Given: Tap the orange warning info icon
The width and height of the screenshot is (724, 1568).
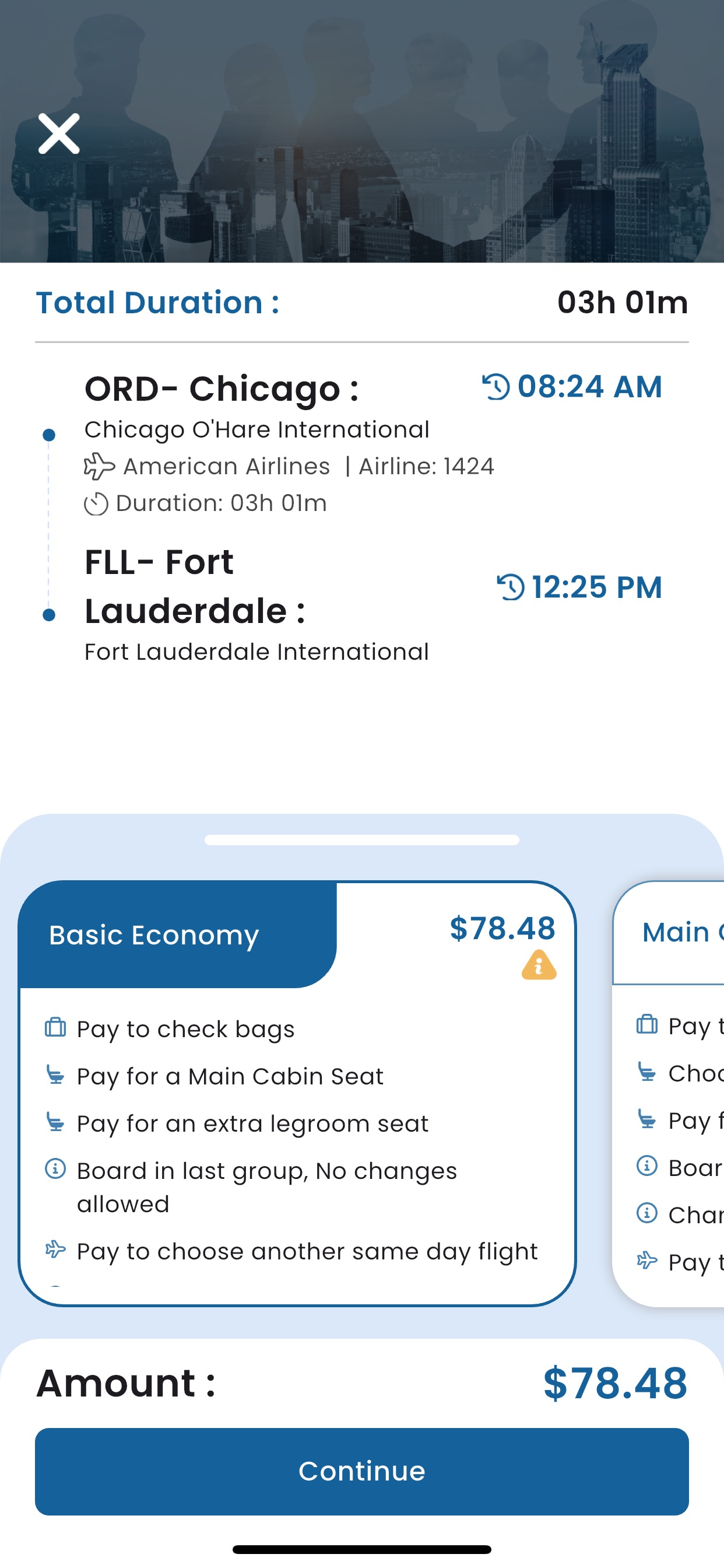Looking at the screenshot, I should tap(539, 965).
